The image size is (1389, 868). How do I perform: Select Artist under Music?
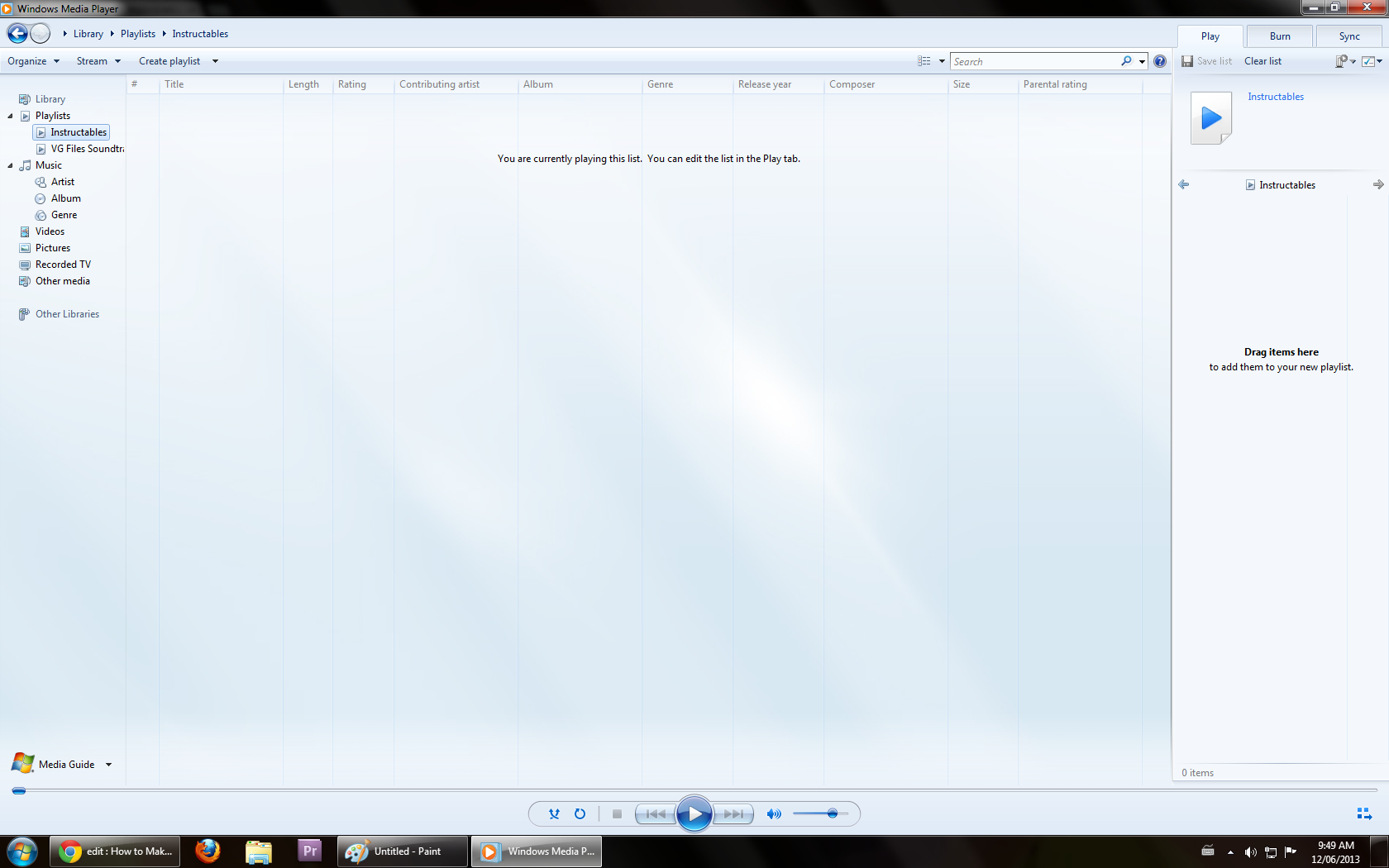point(55,182)
